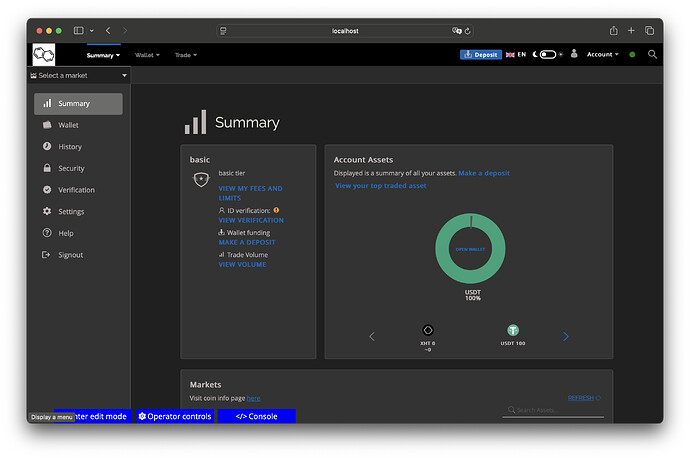Open the Help section in sidebar
690x458 pixels.
click(x=65, y=233)
